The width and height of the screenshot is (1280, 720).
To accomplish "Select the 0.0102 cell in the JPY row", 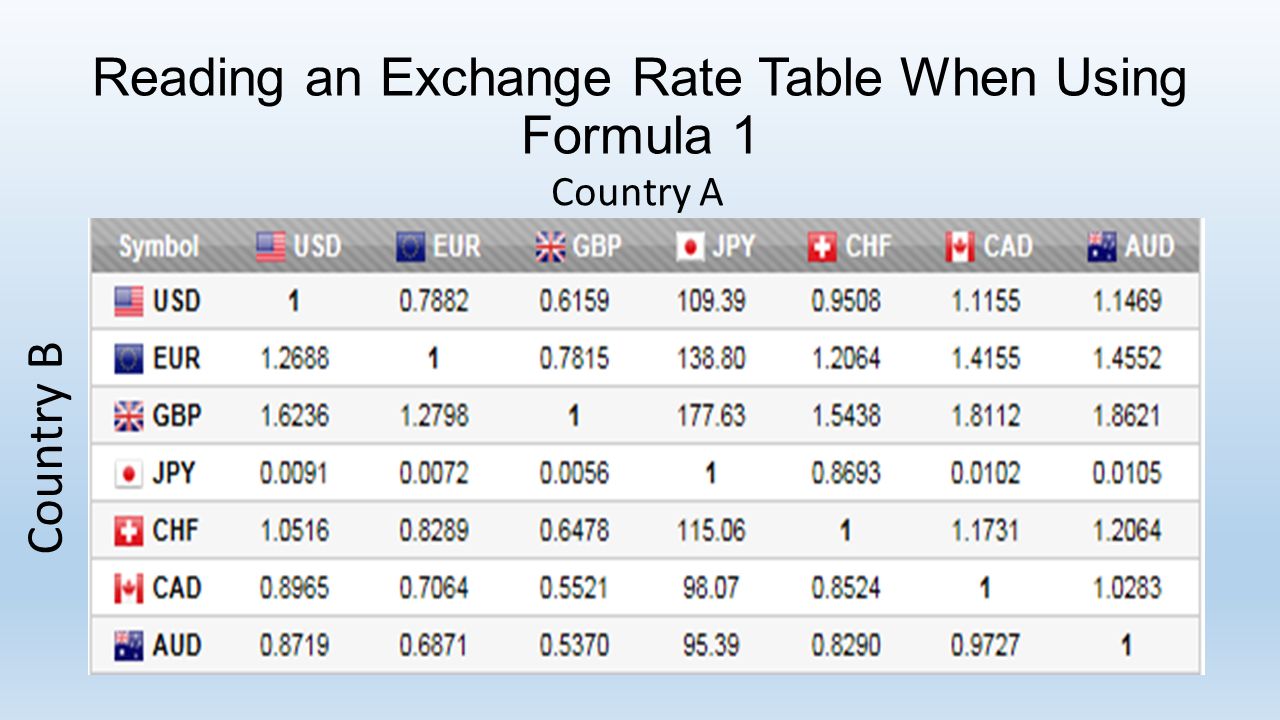I will [x=985, y=473].
